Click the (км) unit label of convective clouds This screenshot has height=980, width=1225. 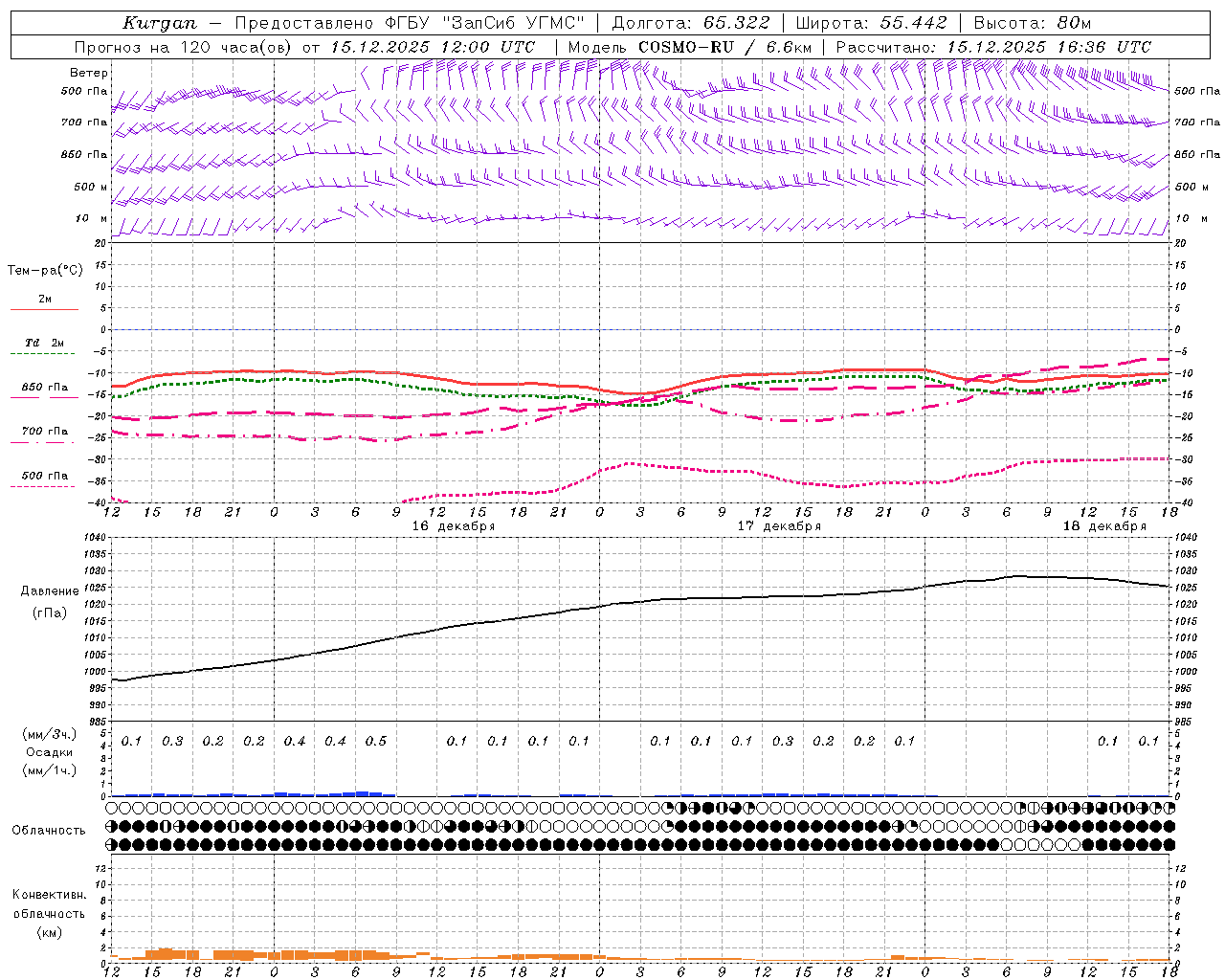(49, 932)
